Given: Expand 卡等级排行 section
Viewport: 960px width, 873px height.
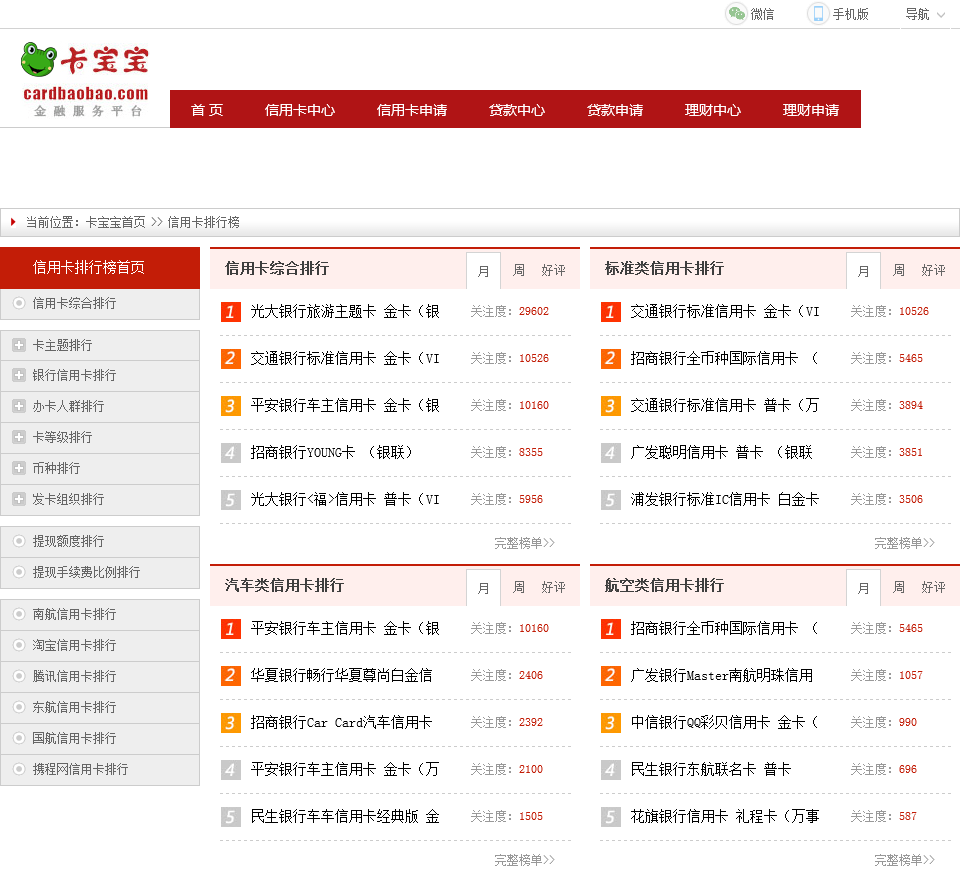Looking at the screenshot, I should point(19,437).
